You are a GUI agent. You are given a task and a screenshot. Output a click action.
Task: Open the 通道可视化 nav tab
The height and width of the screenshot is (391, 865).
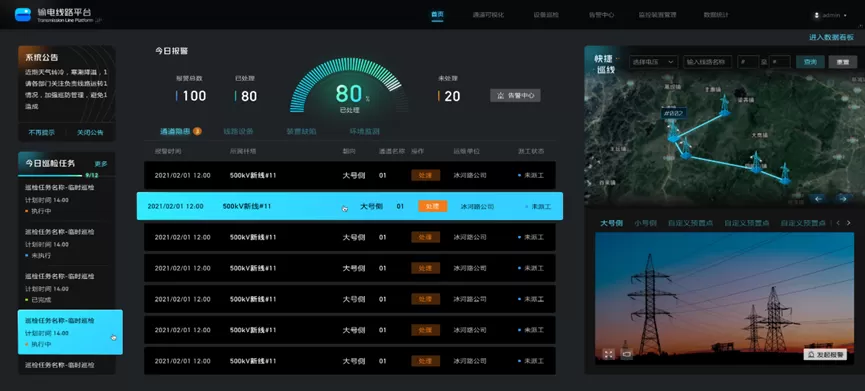488,15
